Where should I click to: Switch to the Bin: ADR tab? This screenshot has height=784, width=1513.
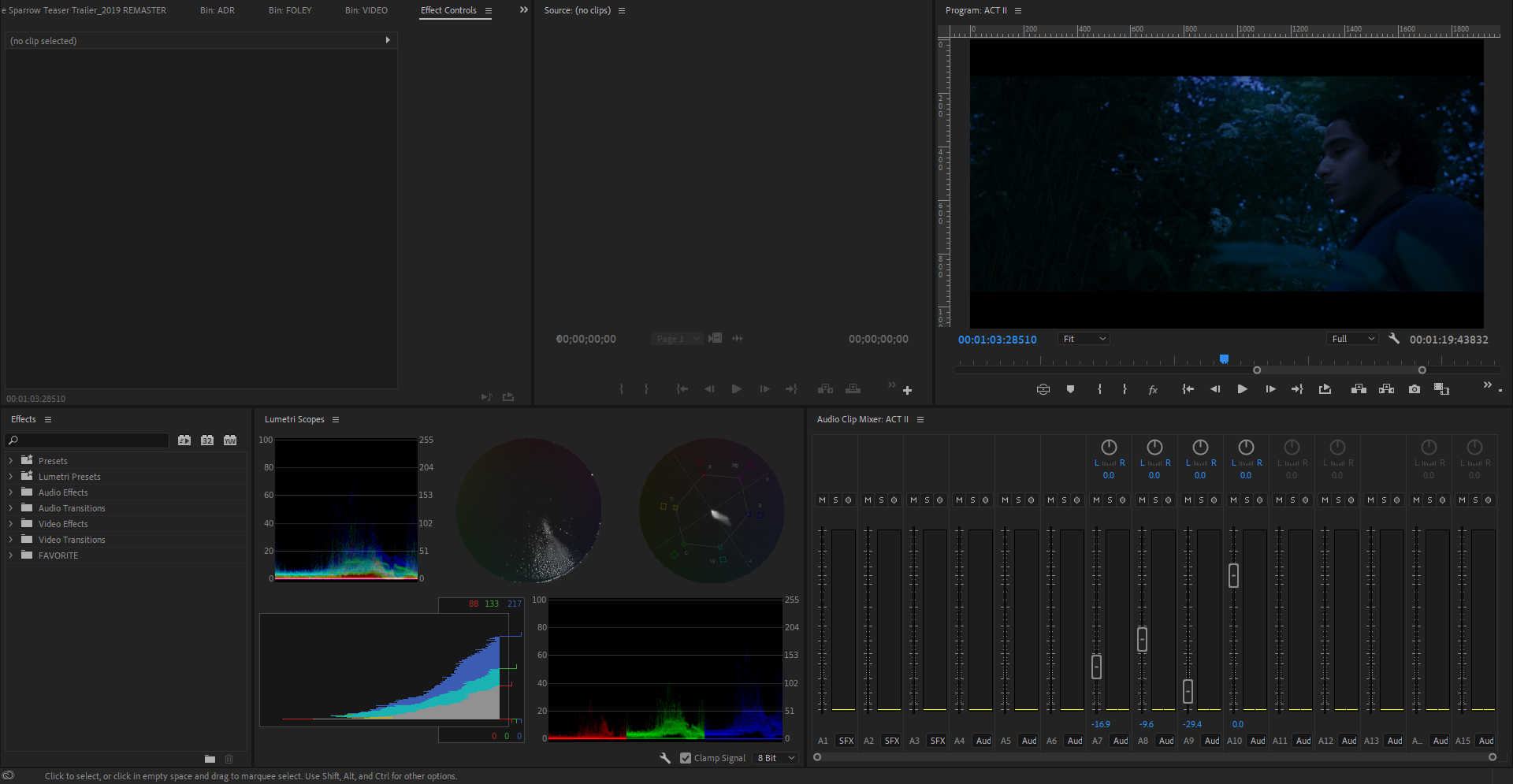coord(217,10)
